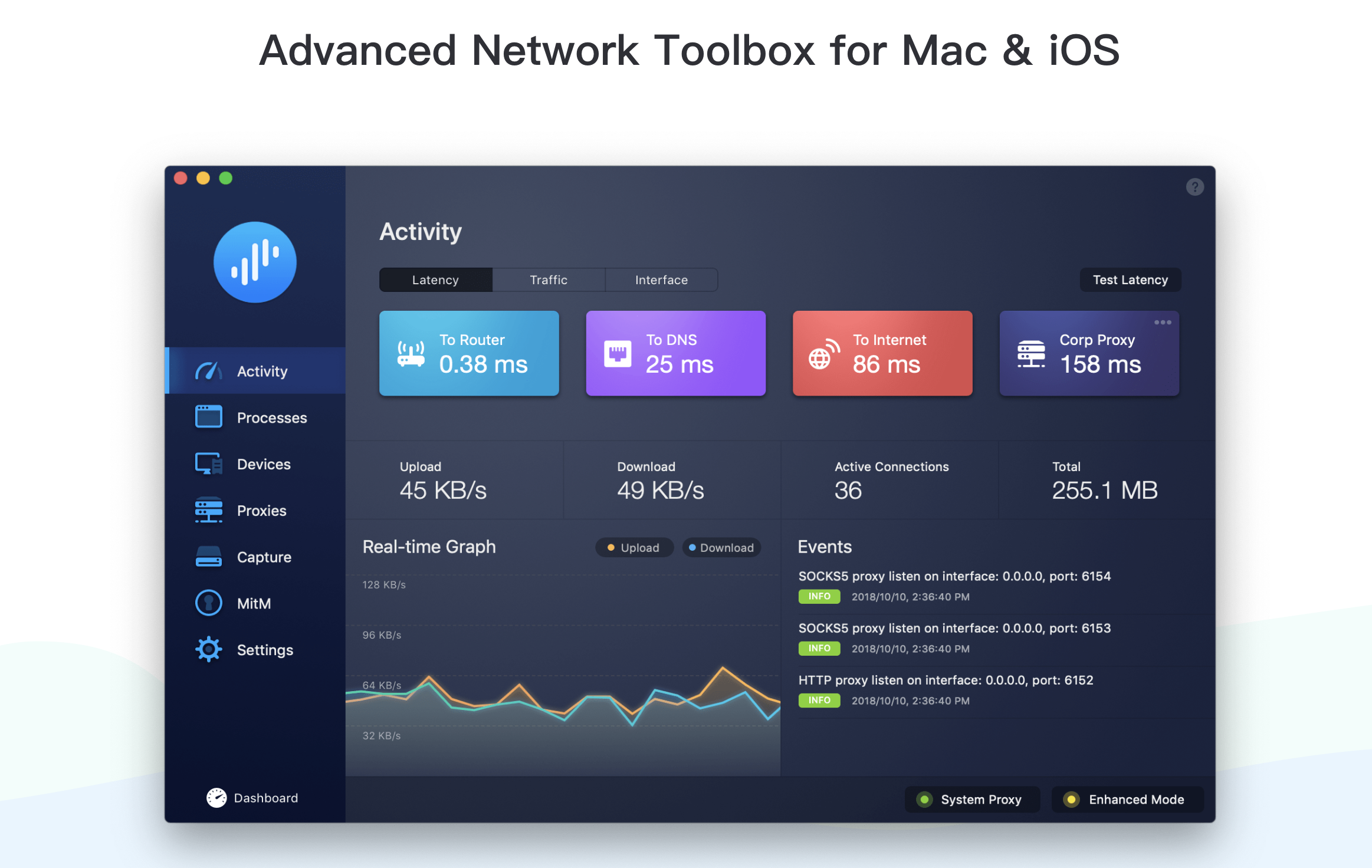Viewport: 1372px width, 868px height.
Task: Click the Proxies server icon
Action: point(208,510)
